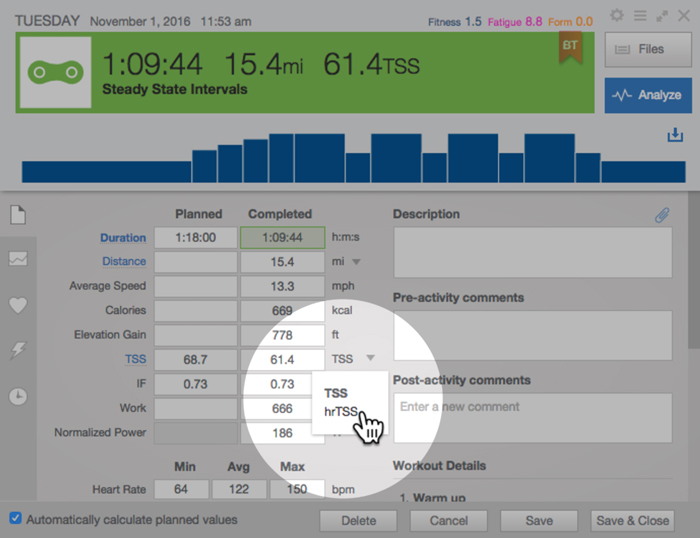Click the date November 1, 2016

[x=140, y=21]
